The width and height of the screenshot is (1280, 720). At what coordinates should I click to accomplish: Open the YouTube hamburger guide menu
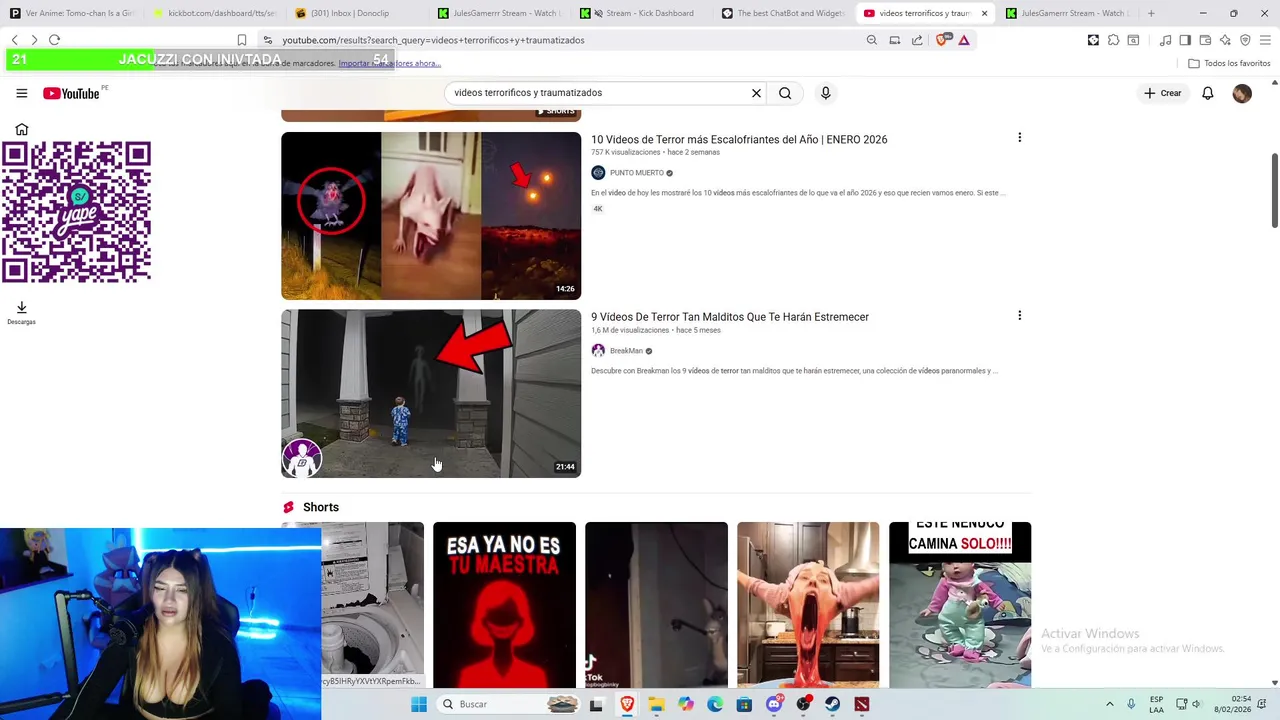[x=21, y=93]
